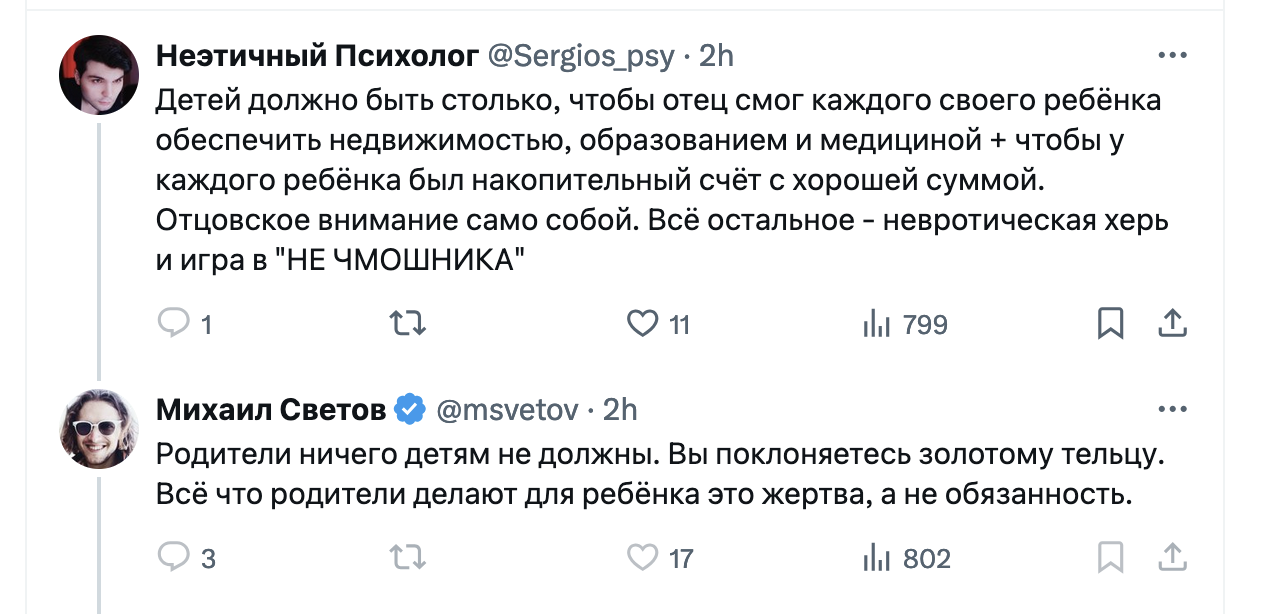Open Михаил Светов's profile picture
Screen dimensions: 1268x614
click(98, 428)
